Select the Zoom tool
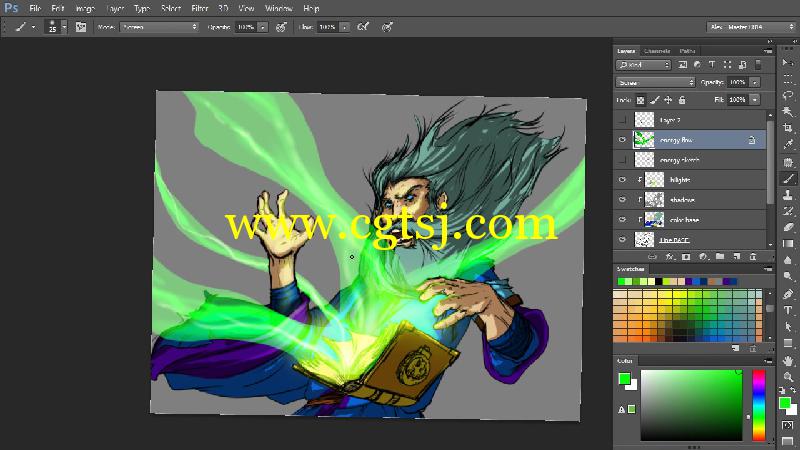 (x=788, y=377)
